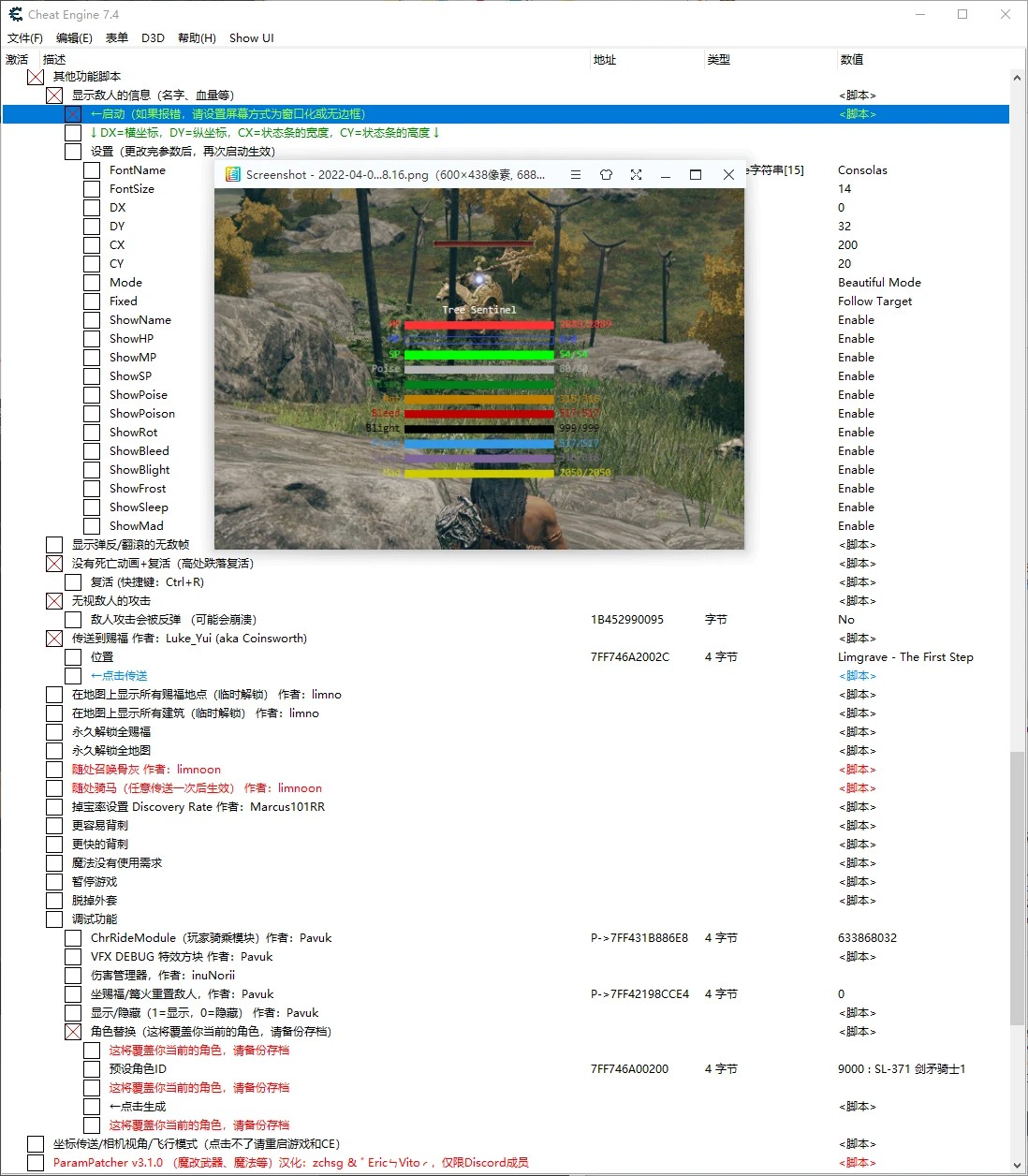
Task: Minimize the Screenshot viewer window
Action: pos(666,175)
